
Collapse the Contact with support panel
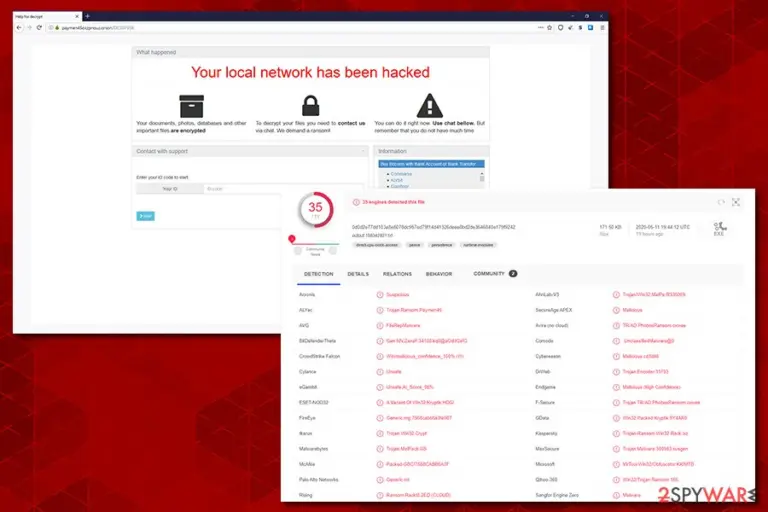pos(363,151)
